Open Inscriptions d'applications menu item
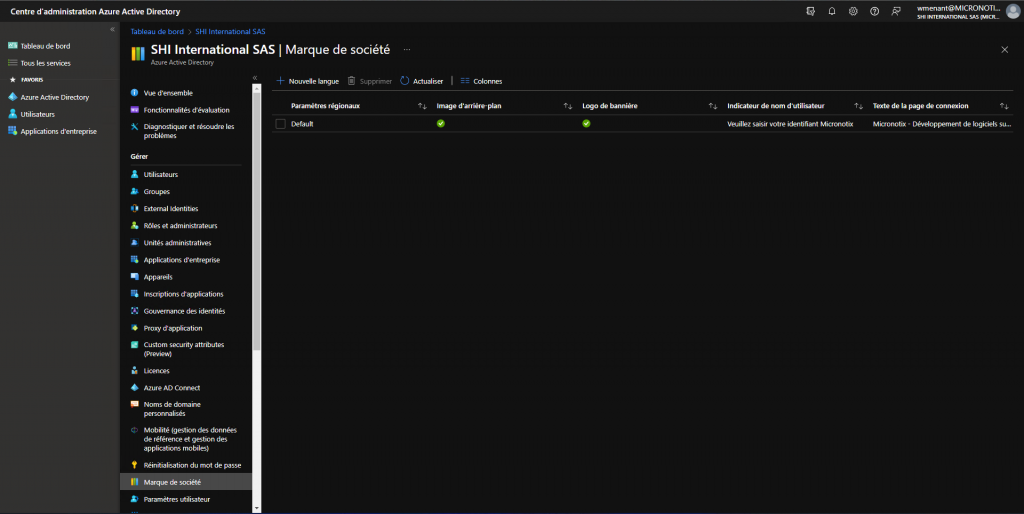The width and height of the screenshot is (1024, 514). [186, 294]
